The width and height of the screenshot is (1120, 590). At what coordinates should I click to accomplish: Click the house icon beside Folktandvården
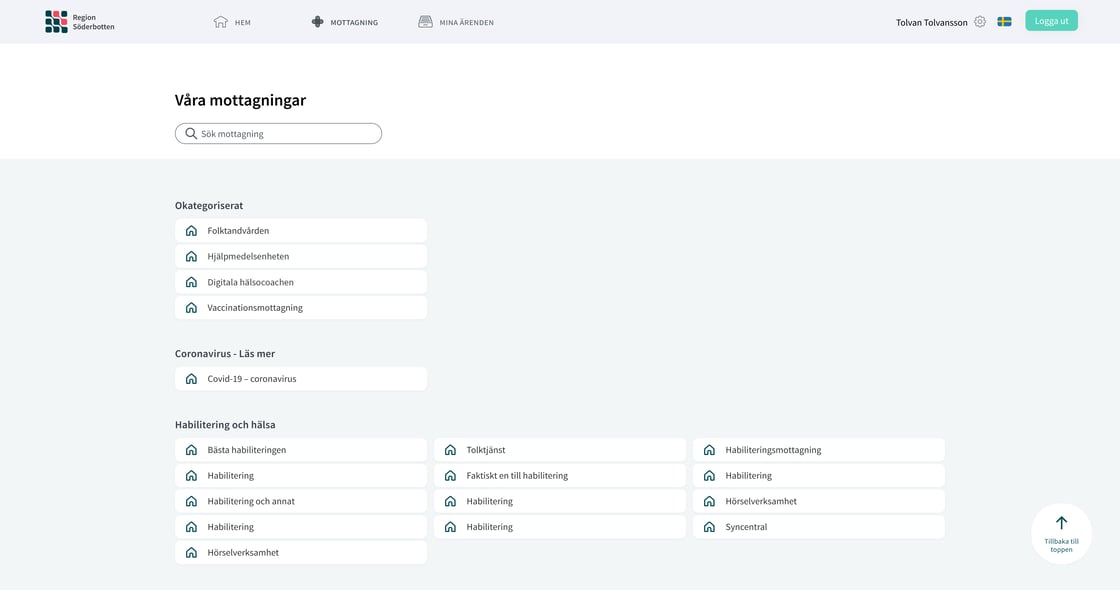click(191, 231)
